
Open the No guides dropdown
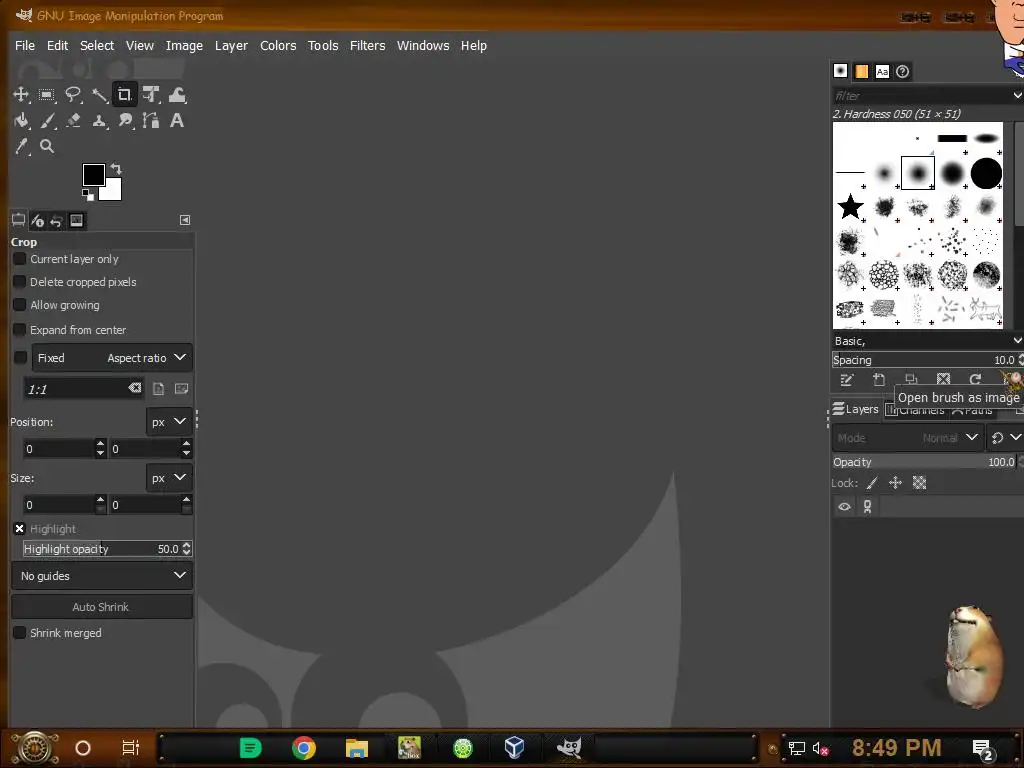pos(102,576)
